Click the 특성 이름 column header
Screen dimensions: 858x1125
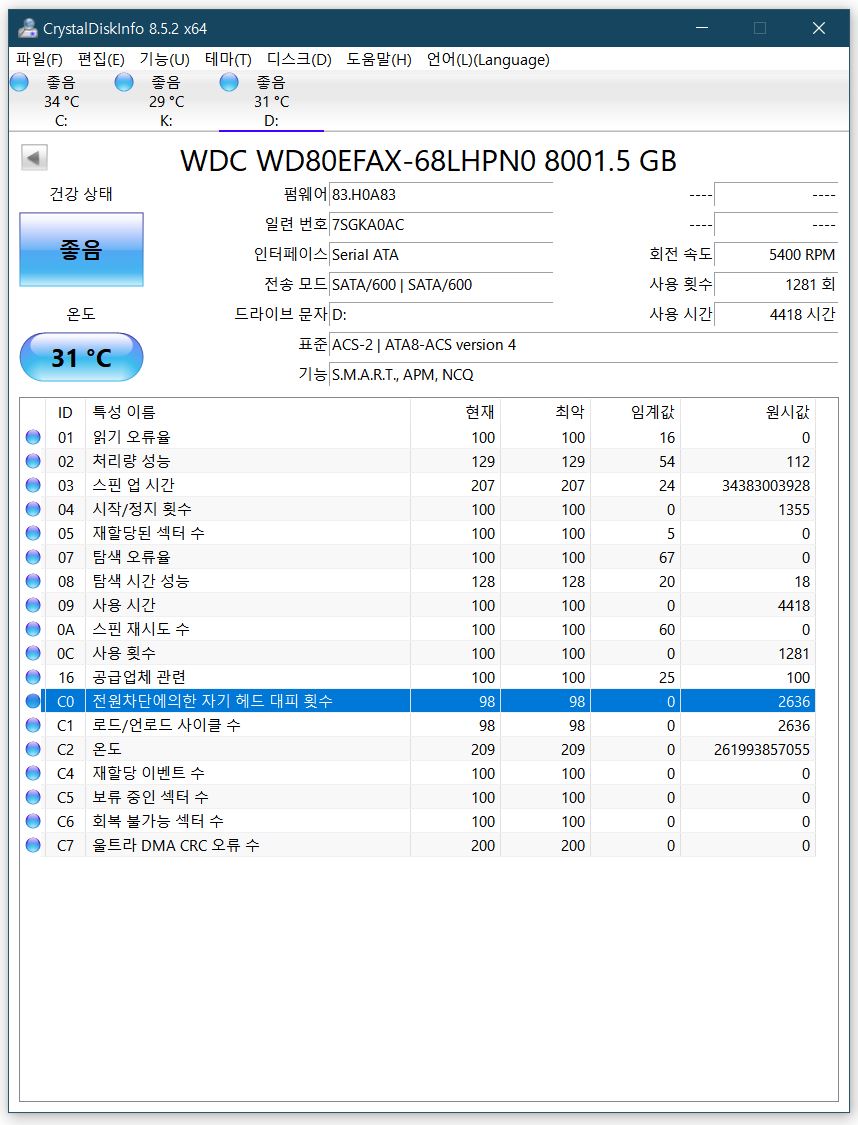tap(248, 413)
